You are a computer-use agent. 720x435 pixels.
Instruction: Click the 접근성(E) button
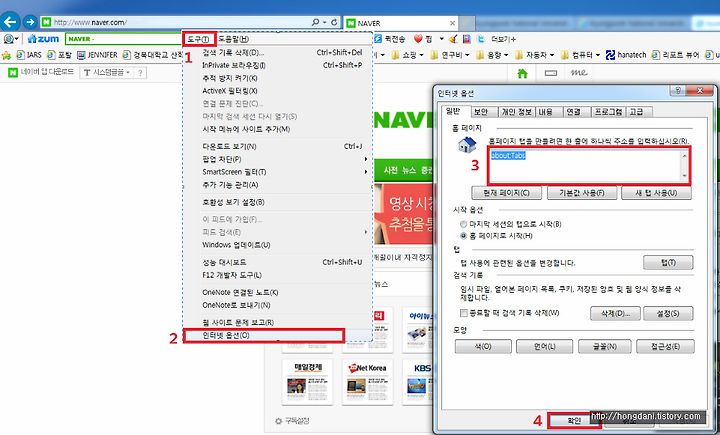pyautogui.click(x=665, y=346)
